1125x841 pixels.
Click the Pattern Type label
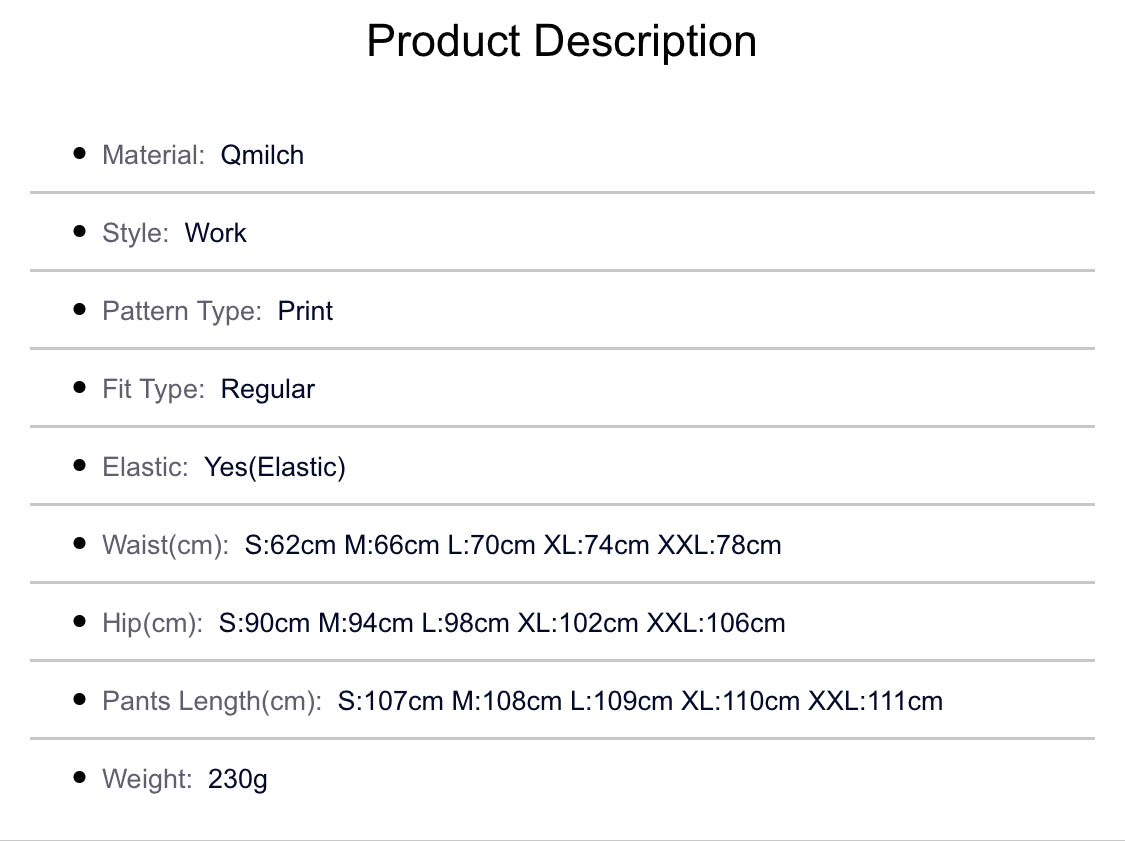coord(182,311)
